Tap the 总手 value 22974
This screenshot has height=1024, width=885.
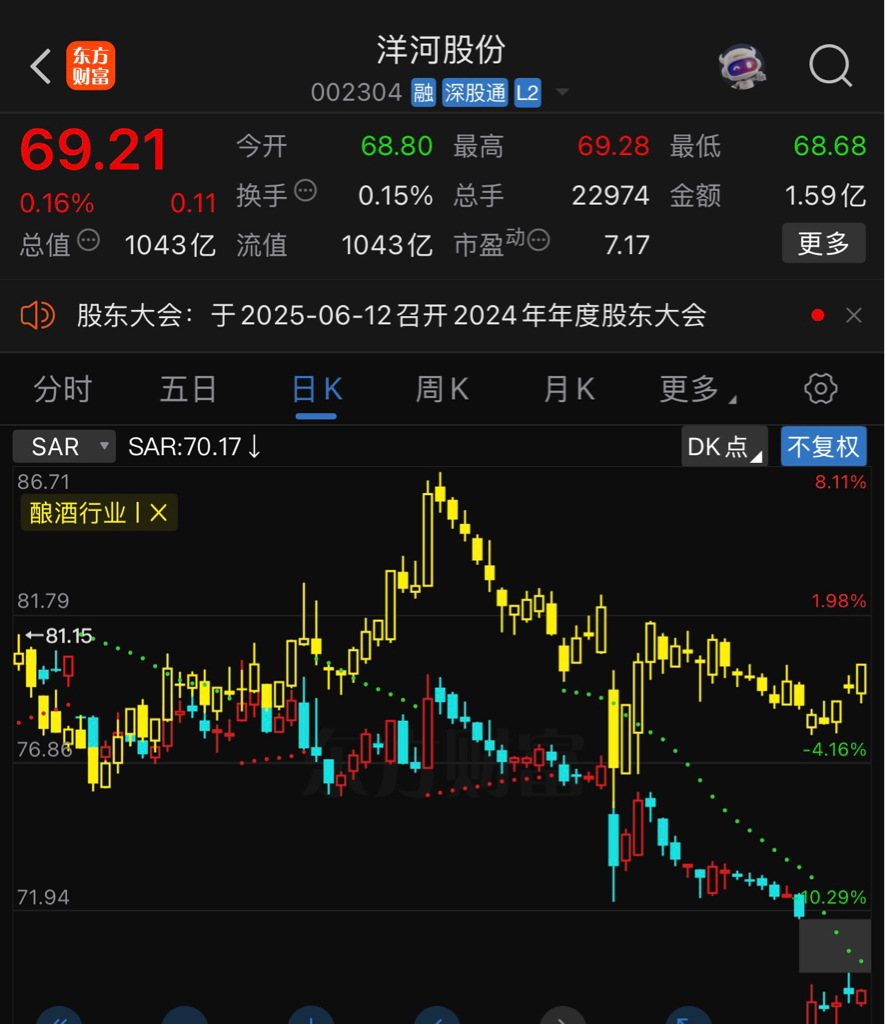click(611, 195)
